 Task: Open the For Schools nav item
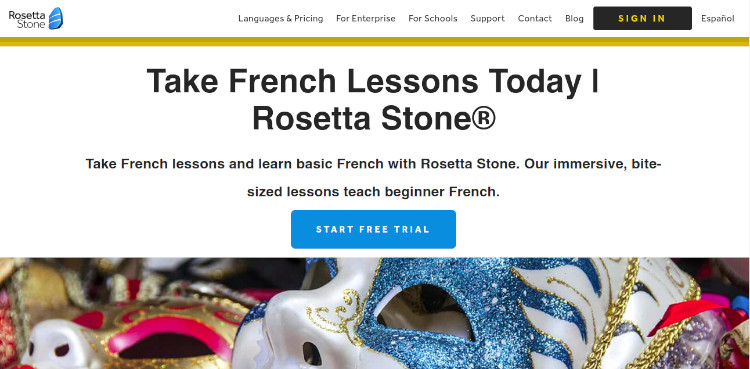[x=433, y=19]
